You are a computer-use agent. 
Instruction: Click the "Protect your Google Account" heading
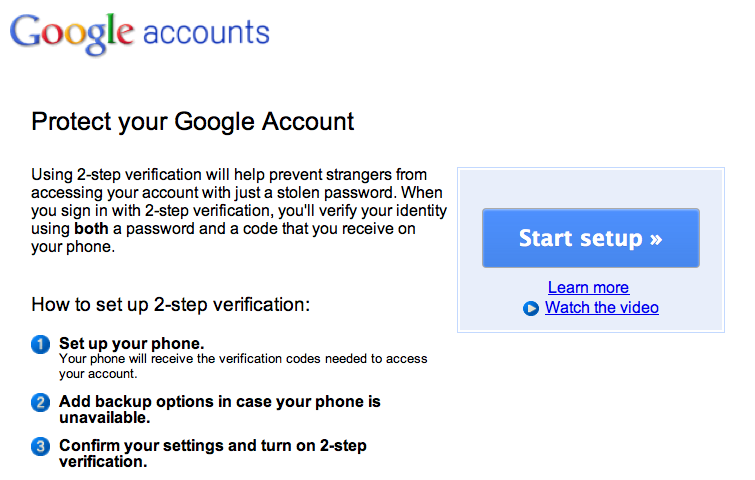pyautogui.click(x=193, y=122)
